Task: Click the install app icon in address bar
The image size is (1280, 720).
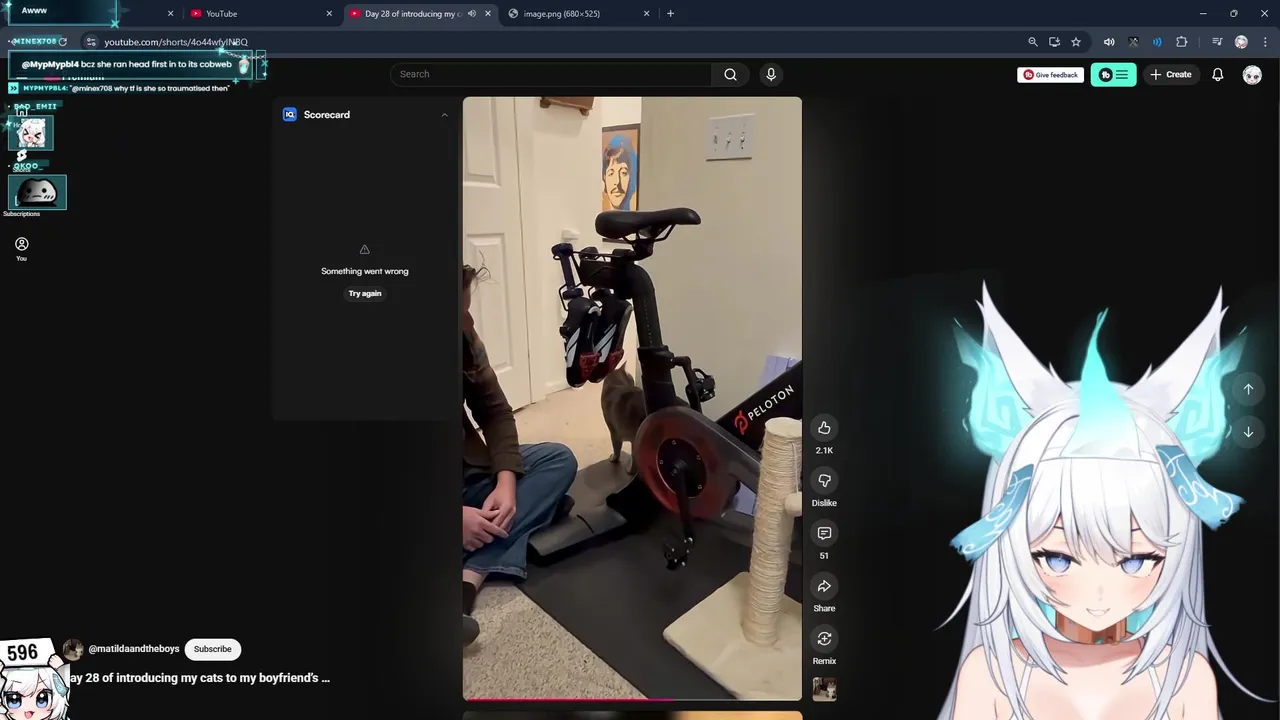Action: (x=1054, y=42)
